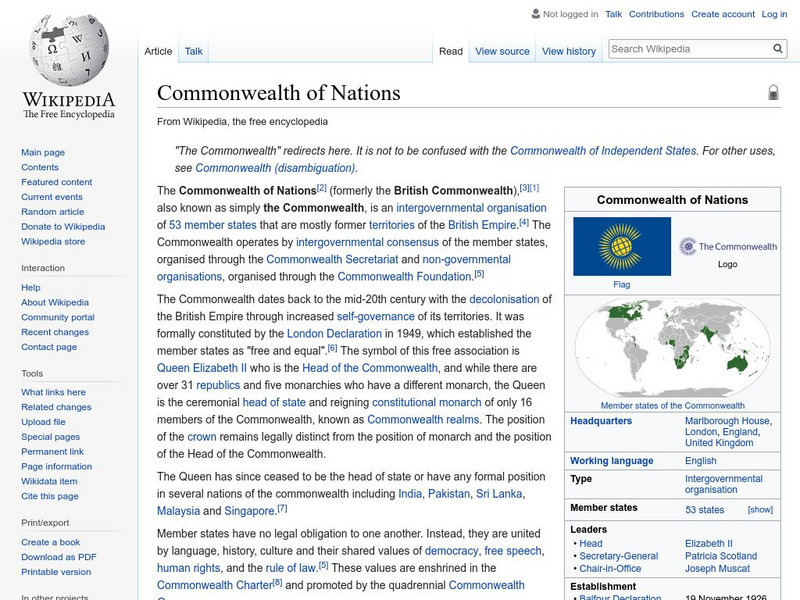
Task: Expand the member states list with show
Action: click(760, 510)
